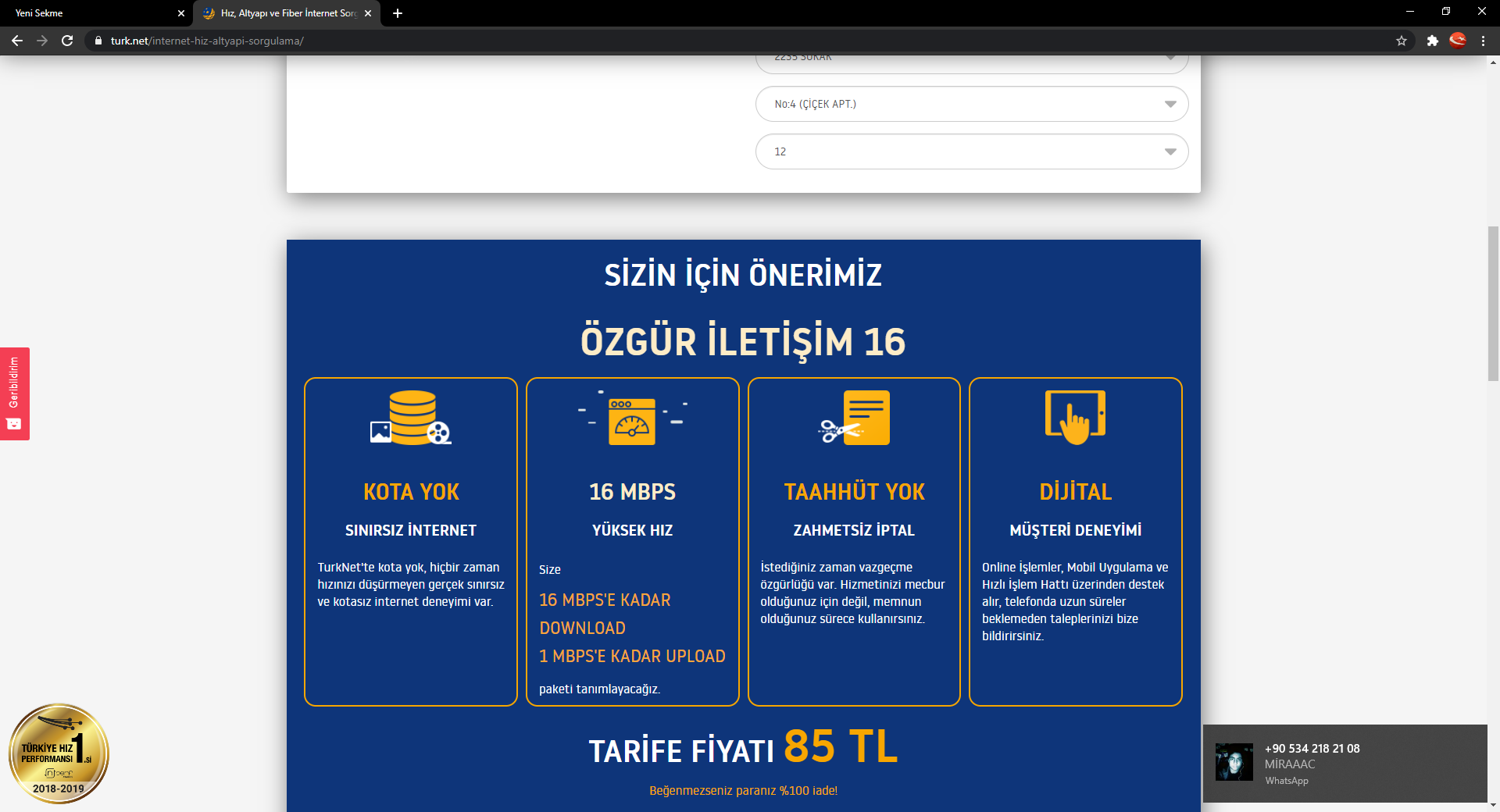Image resolution: width=1500 pixels, height=812 pixels.
Task: Open a new browser tab
Action: tap(398, 13)
